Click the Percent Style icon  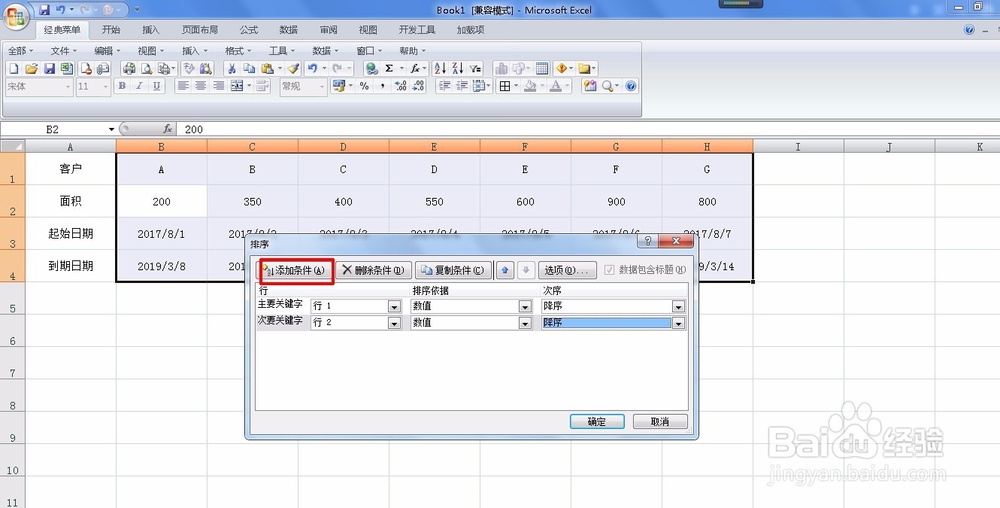point(364,86)
